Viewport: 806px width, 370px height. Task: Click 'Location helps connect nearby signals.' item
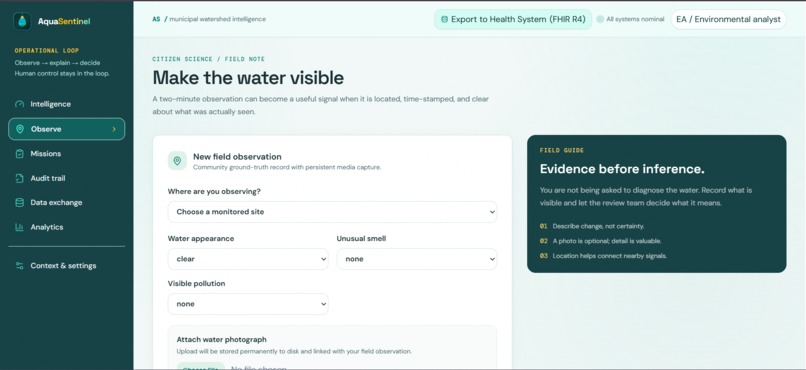(610, 256)
